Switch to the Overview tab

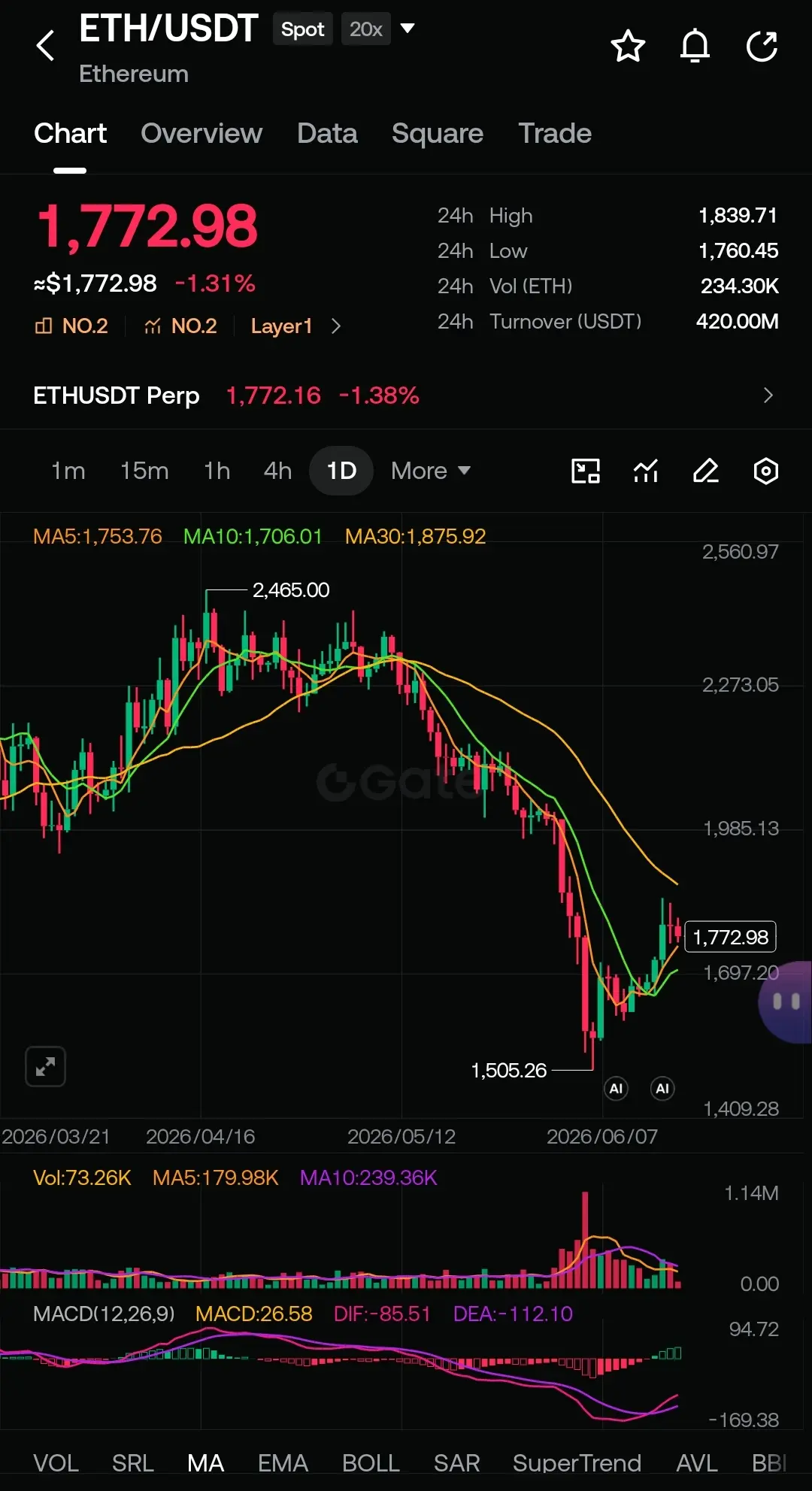(201, 133)
